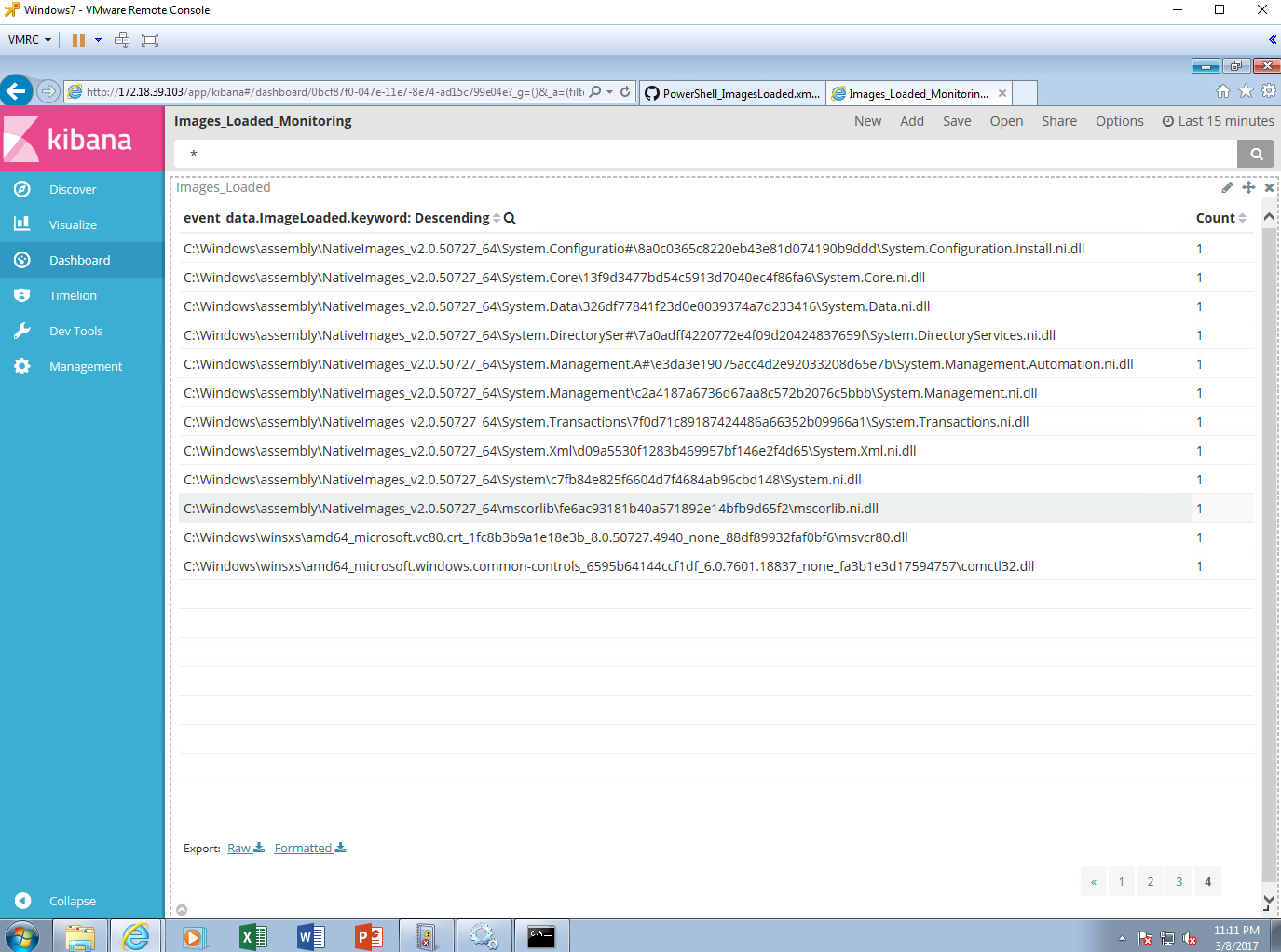Viewport: 1281px width, 952px height.
Task: Click the Save menu item
Action: pos(957,121)
